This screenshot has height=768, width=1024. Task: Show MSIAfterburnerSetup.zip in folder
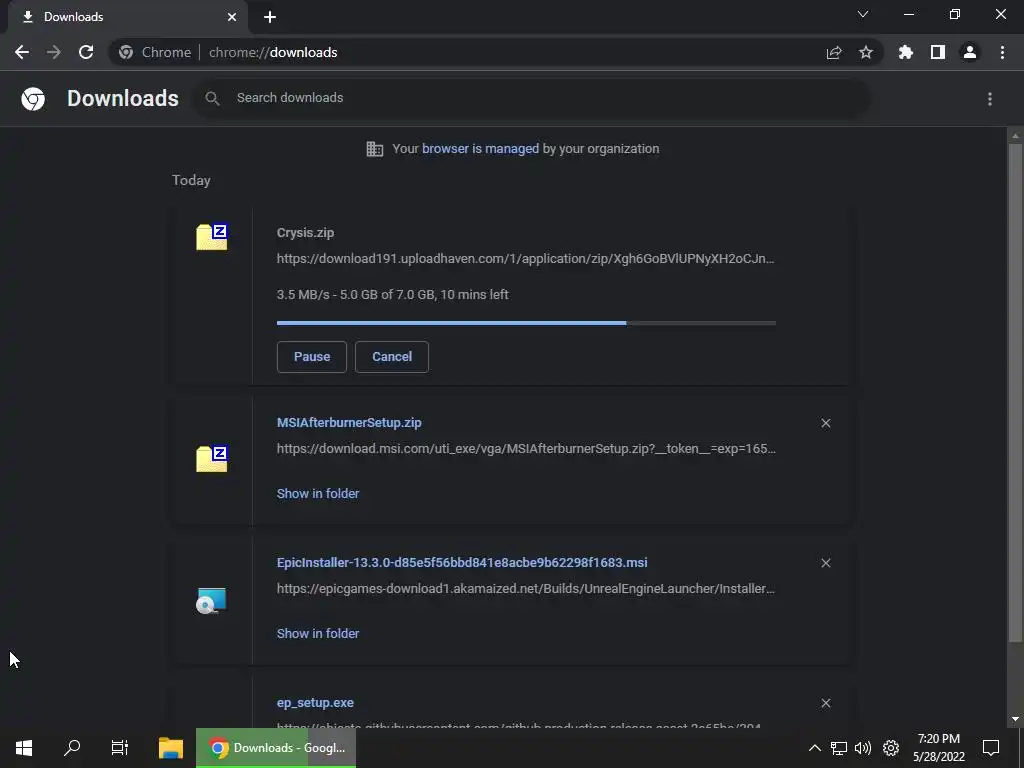[x=318, y=494]
